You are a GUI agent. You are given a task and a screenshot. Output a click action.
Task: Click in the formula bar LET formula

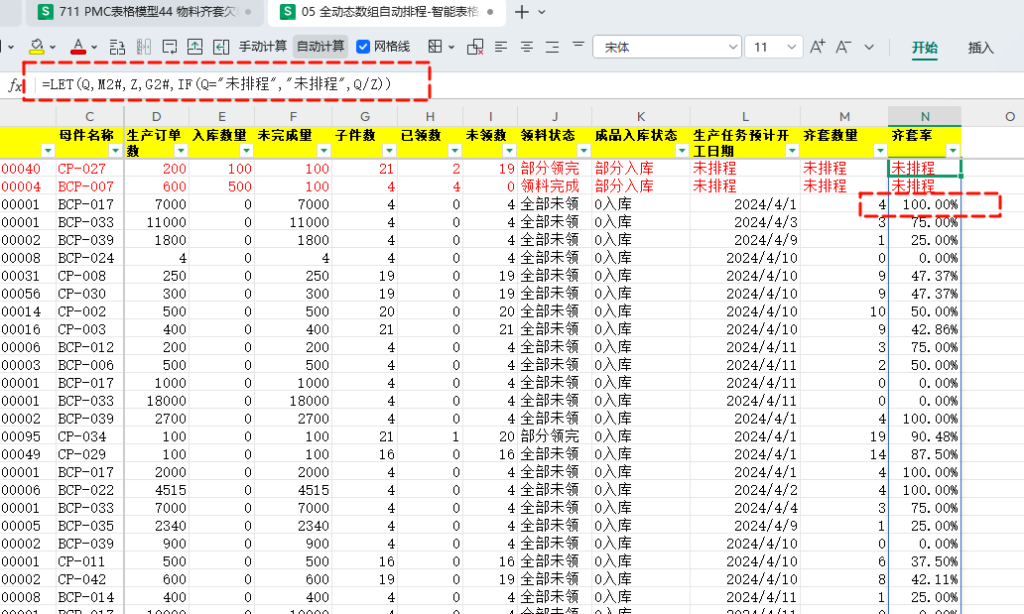tap(216, 84)
